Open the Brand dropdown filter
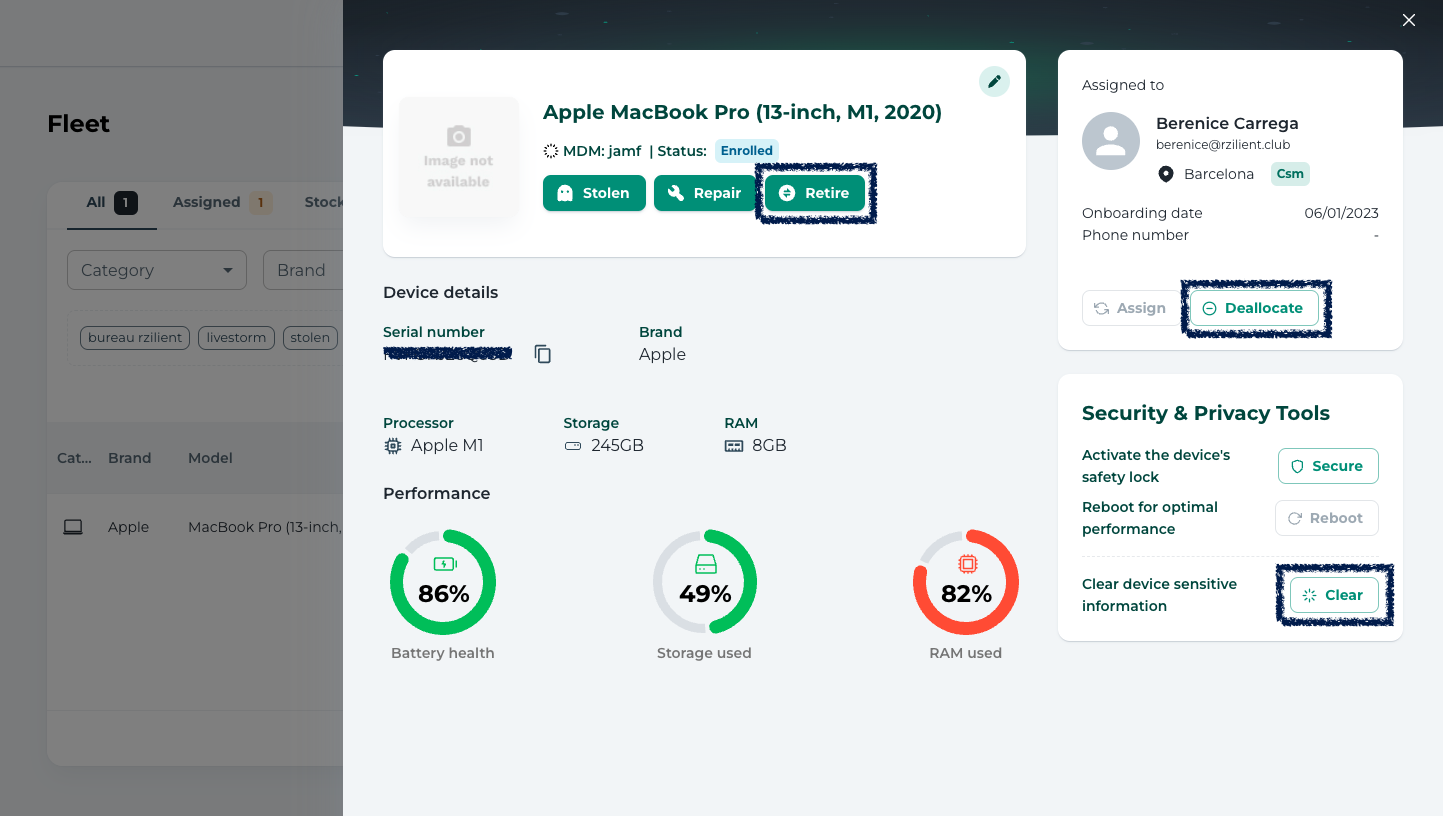 (x=303, y=270)
